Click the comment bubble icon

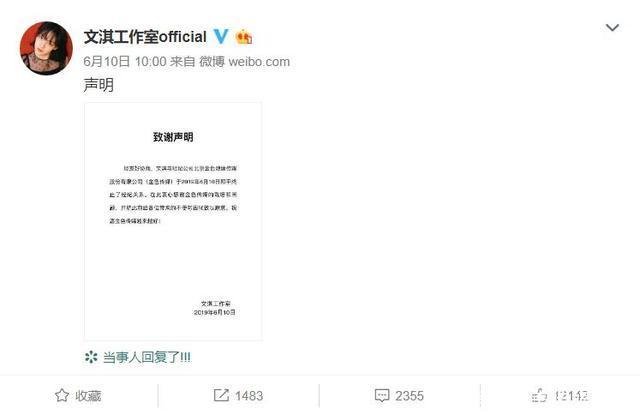click(382, 395)
